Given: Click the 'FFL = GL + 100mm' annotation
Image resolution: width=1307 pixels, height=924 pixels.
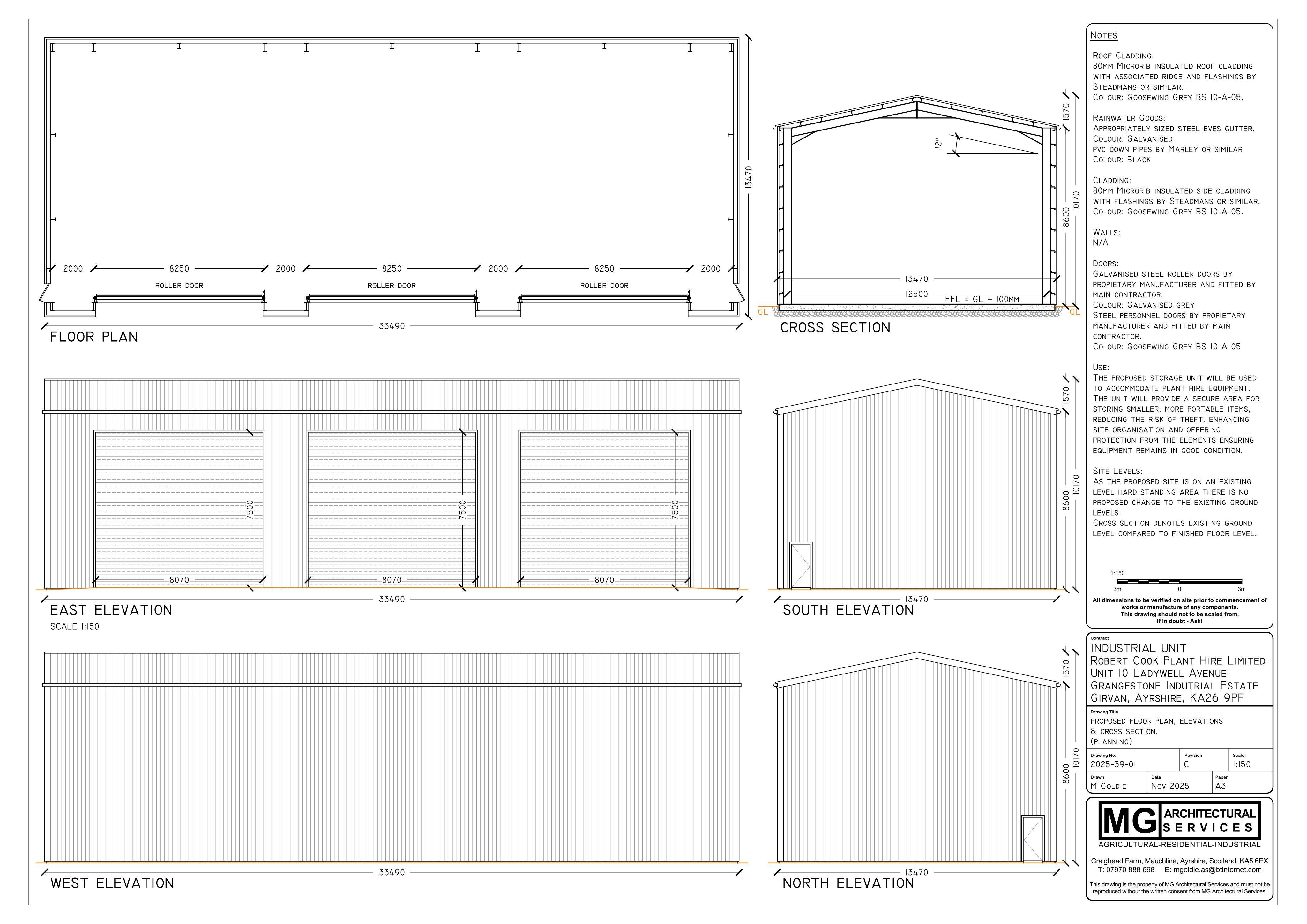Looking at the screenshot, I should tap(982, 299).
